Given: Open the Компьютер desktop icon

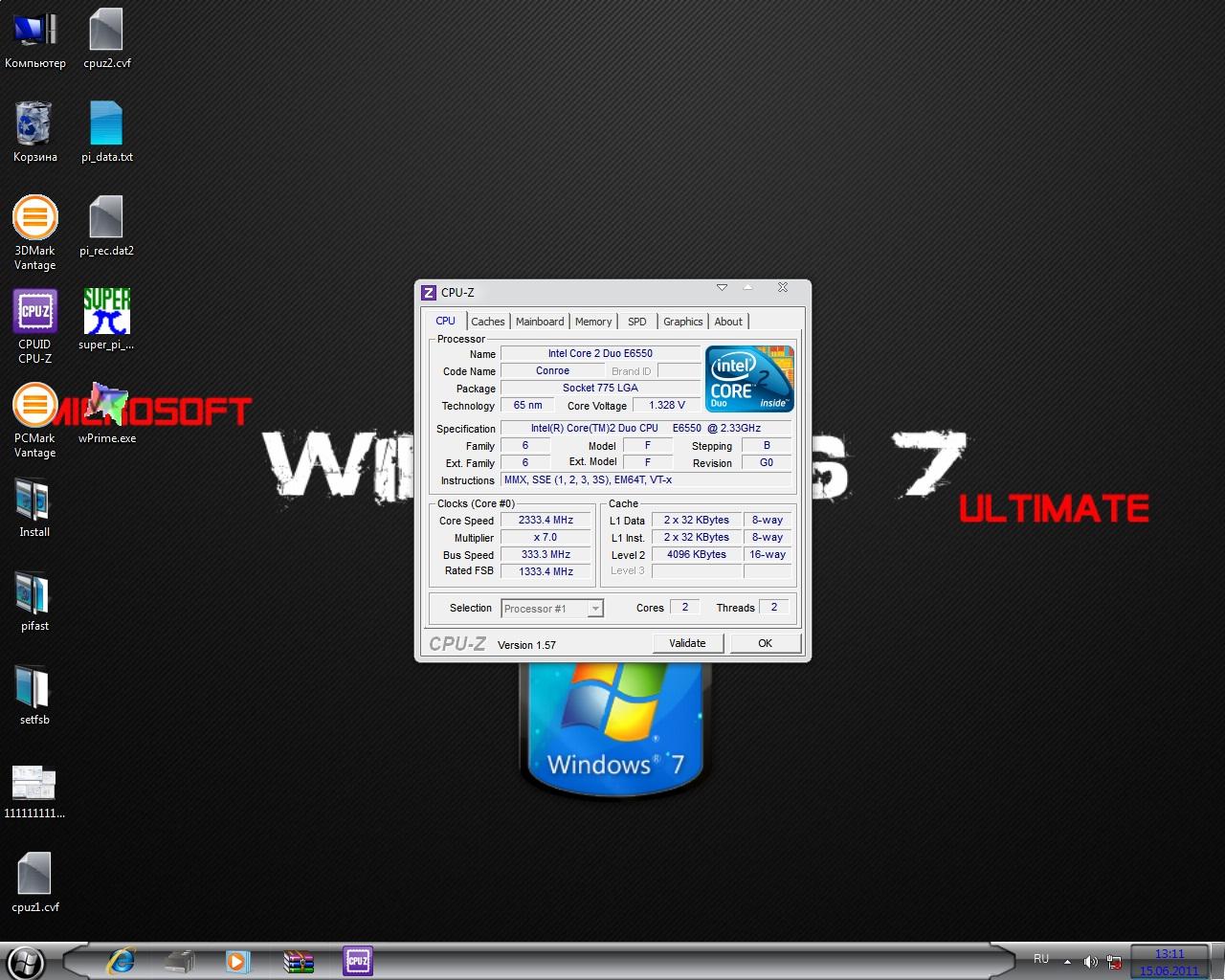Looking at the screenshot, I should coord(35,40).
